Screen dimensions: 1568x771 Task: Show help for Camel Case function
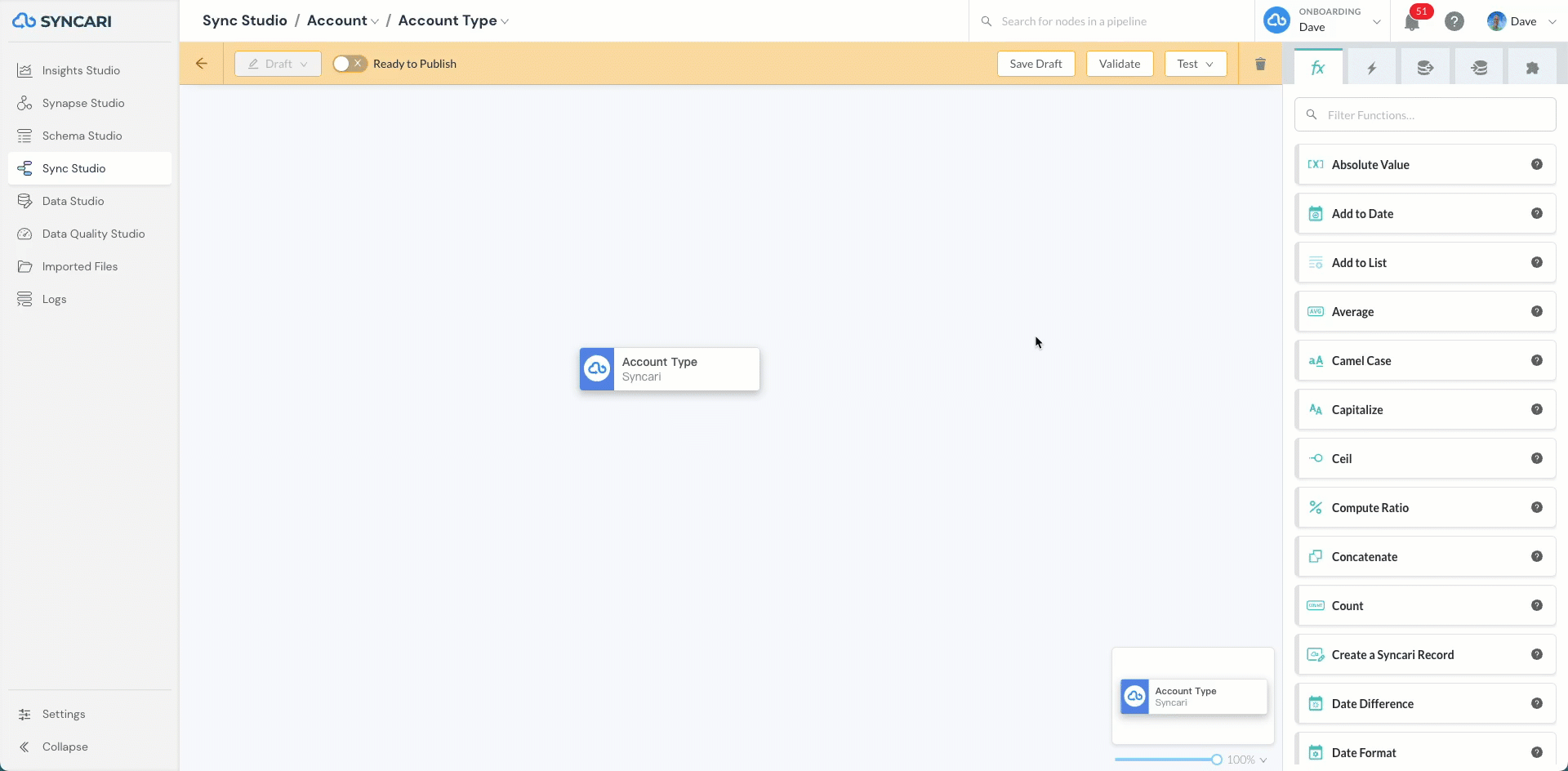point(1537,360)
